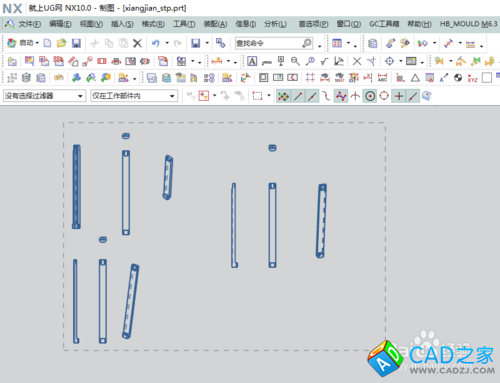Viewport: 500px width, 383px height.
Task: Click the red XYZ coordinate icon
Action: (x=472, y=78)
